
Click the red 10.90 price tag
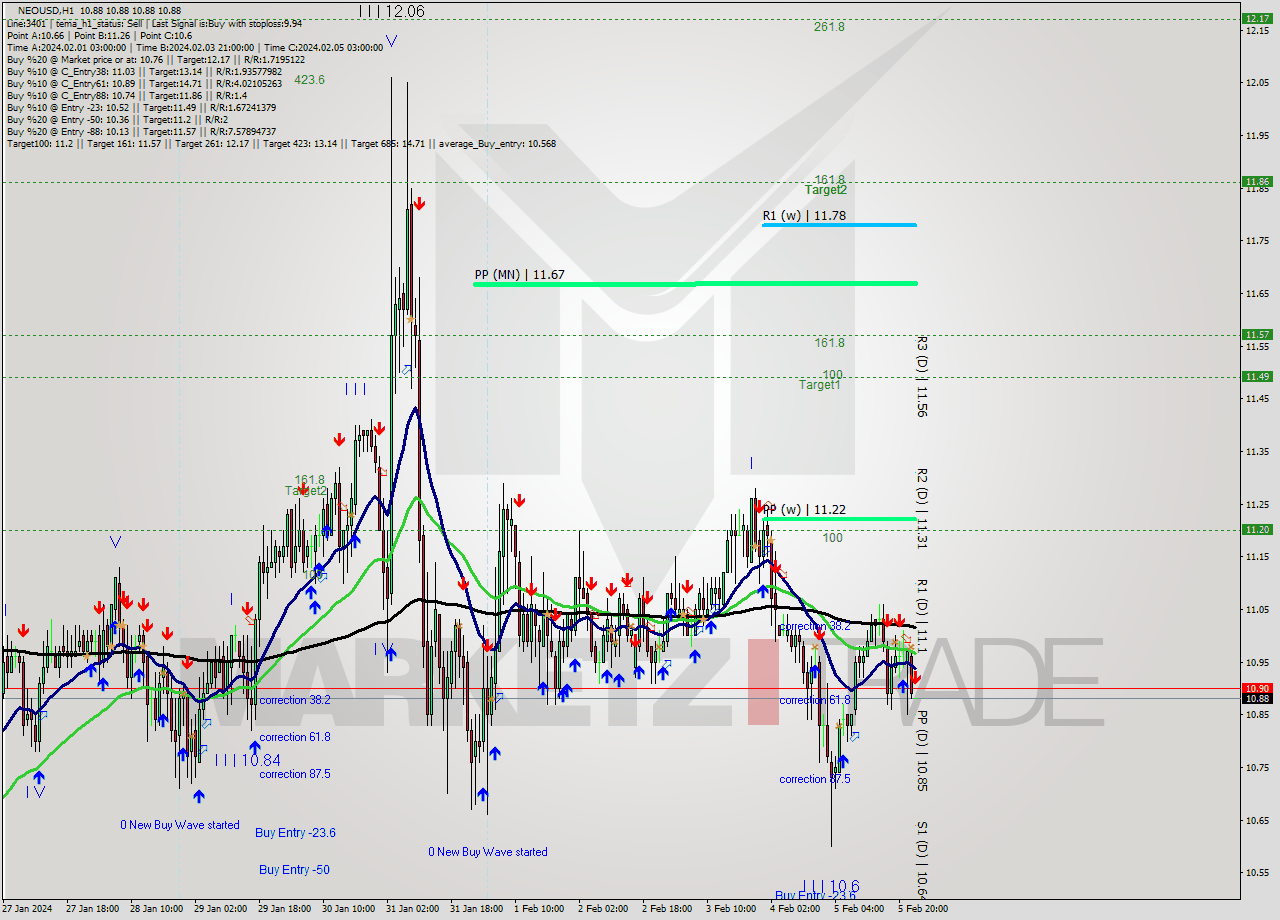point(1256,688)
